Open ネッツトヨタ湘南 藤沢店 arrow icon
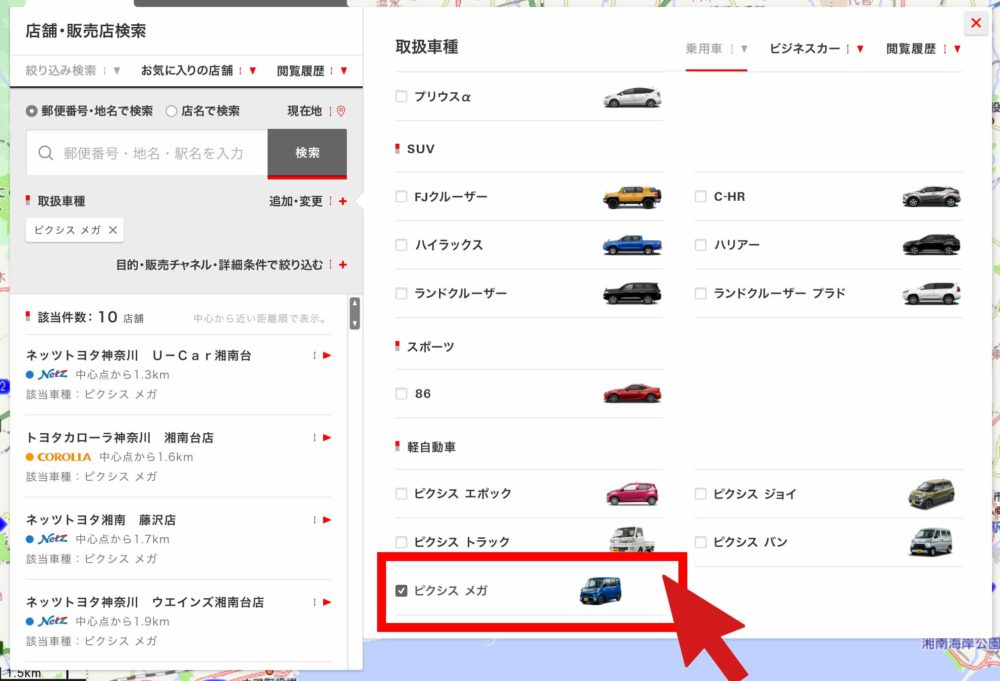1000x681 pixels. (327, 520)
